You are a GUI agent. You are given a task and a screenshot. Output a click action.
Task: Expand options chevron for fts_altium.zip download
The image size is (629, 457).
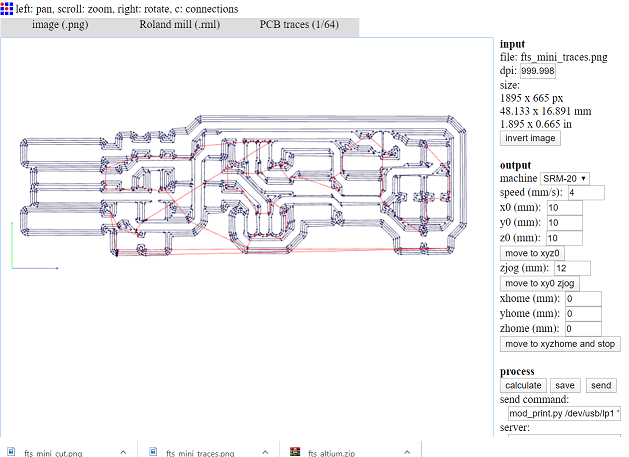pos(407,452)
